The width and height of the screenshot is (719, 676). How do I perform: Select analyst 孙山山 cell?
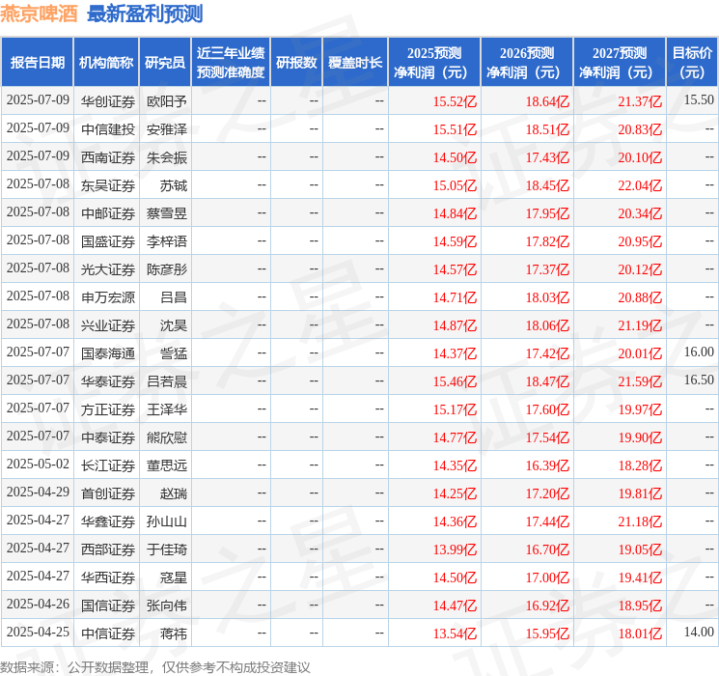pos(166,521)
